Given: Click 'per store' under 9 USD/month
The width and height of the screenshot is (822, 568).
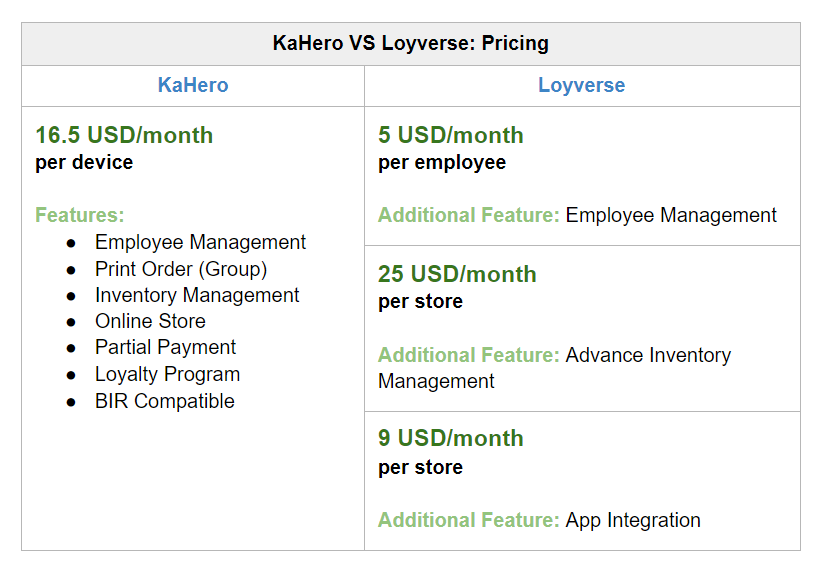Looking at the screenshot, I should pos(420,467).
